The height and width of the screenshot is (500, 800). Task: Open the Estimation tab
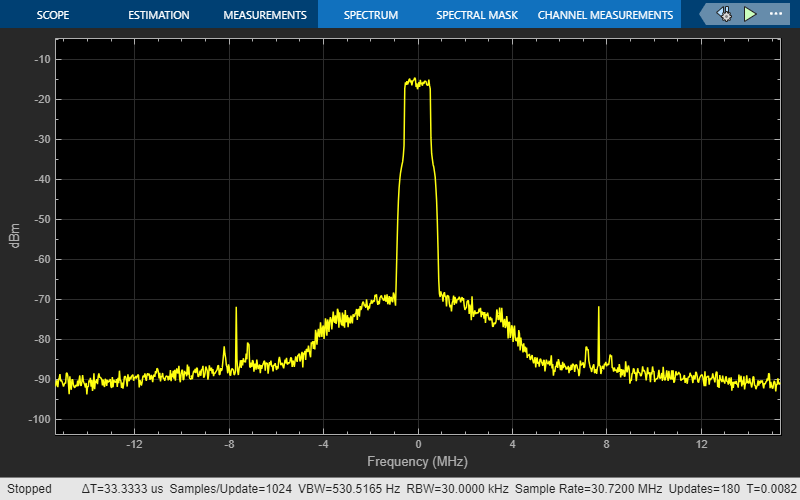(159, 15)
